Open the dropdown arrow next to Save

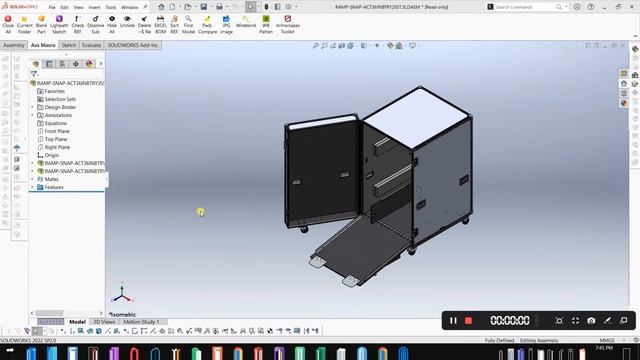tap(211, 7)
